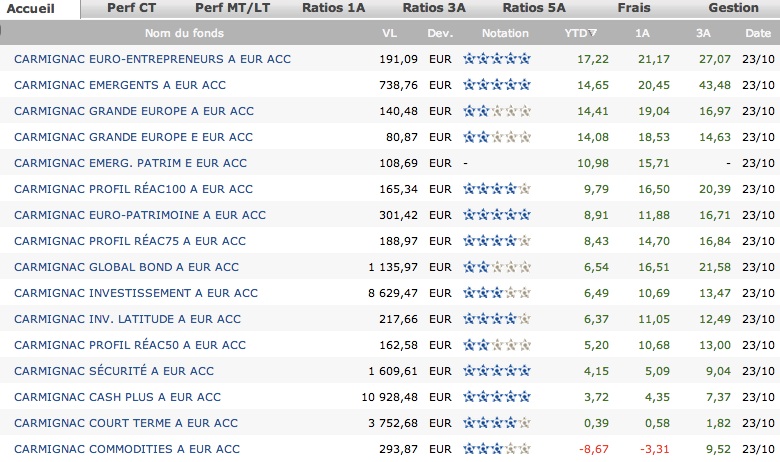Switch to the Perf MT/LT tab
Image resolution: width=780 pixels, height=462 pixels.
(232, 8)
